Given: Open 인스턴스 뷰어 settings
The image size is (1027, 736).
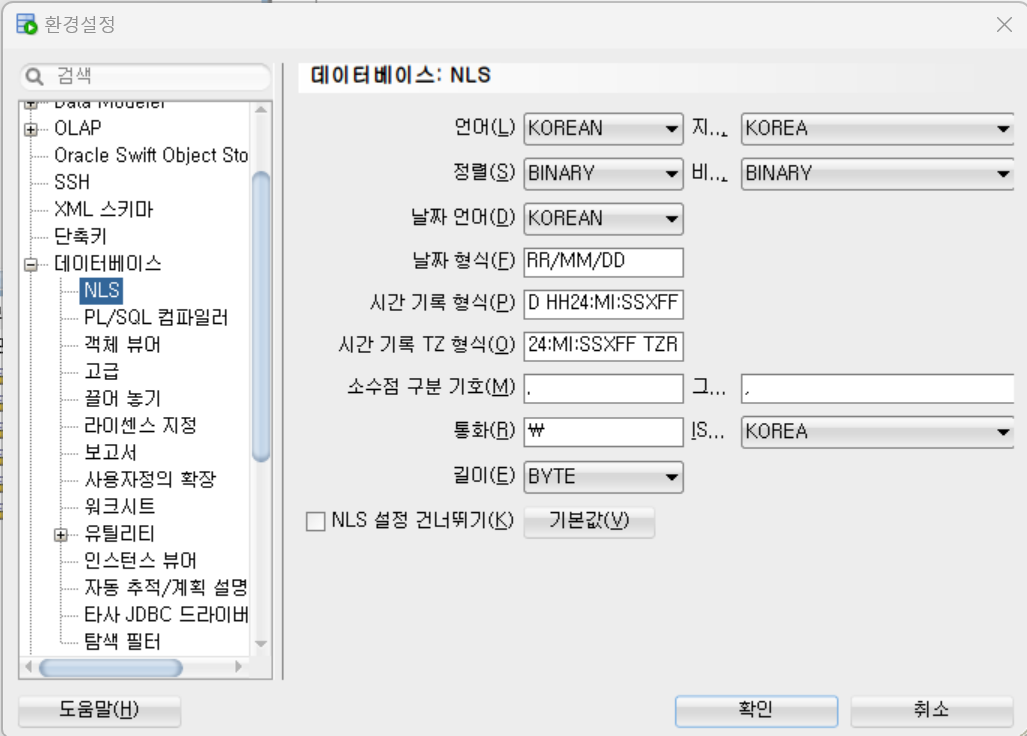Looking at the screenshot, I should tap(140, 561).
